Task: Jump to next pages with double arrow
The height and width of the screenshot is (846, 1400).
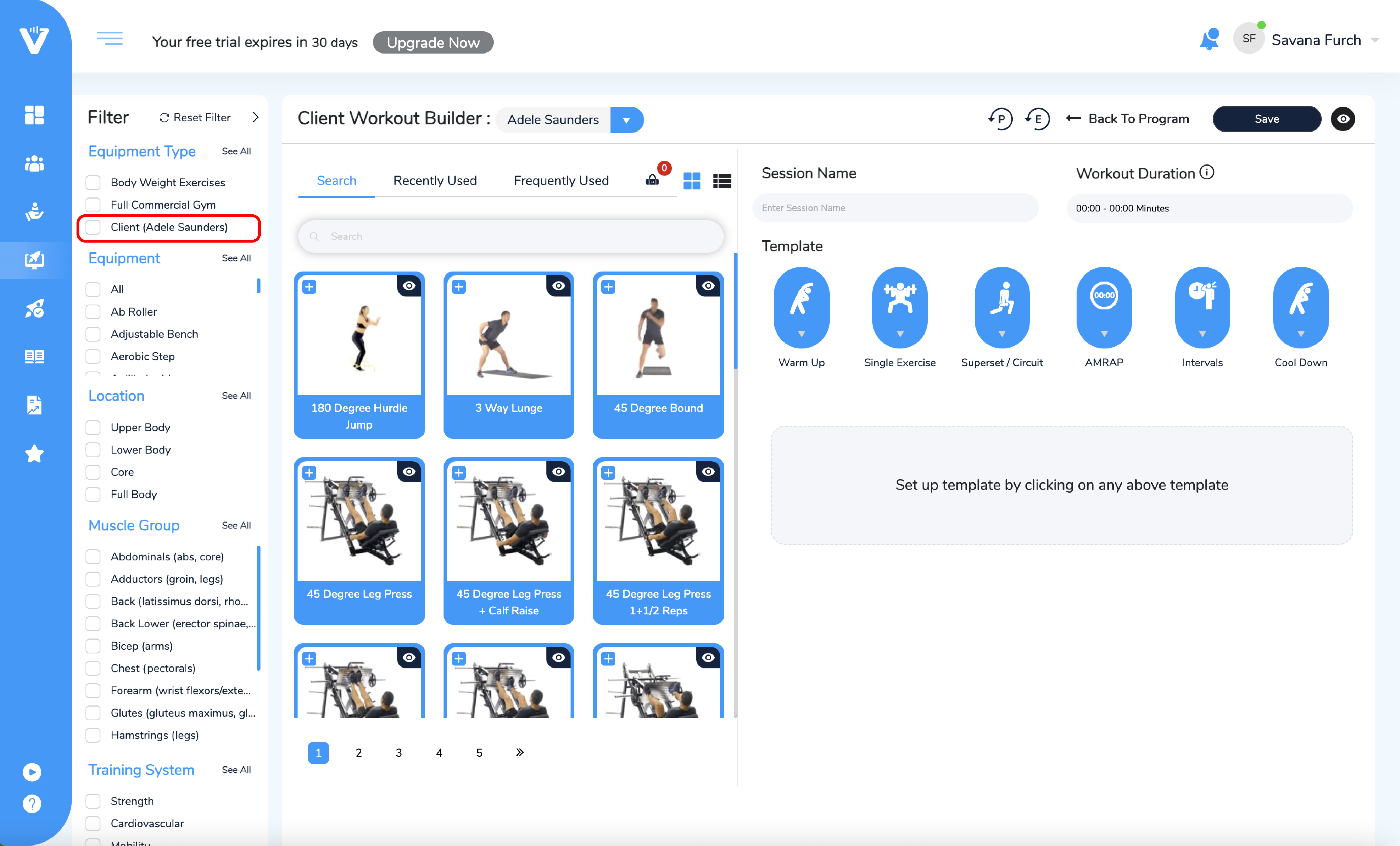Action: click(519, 752)
